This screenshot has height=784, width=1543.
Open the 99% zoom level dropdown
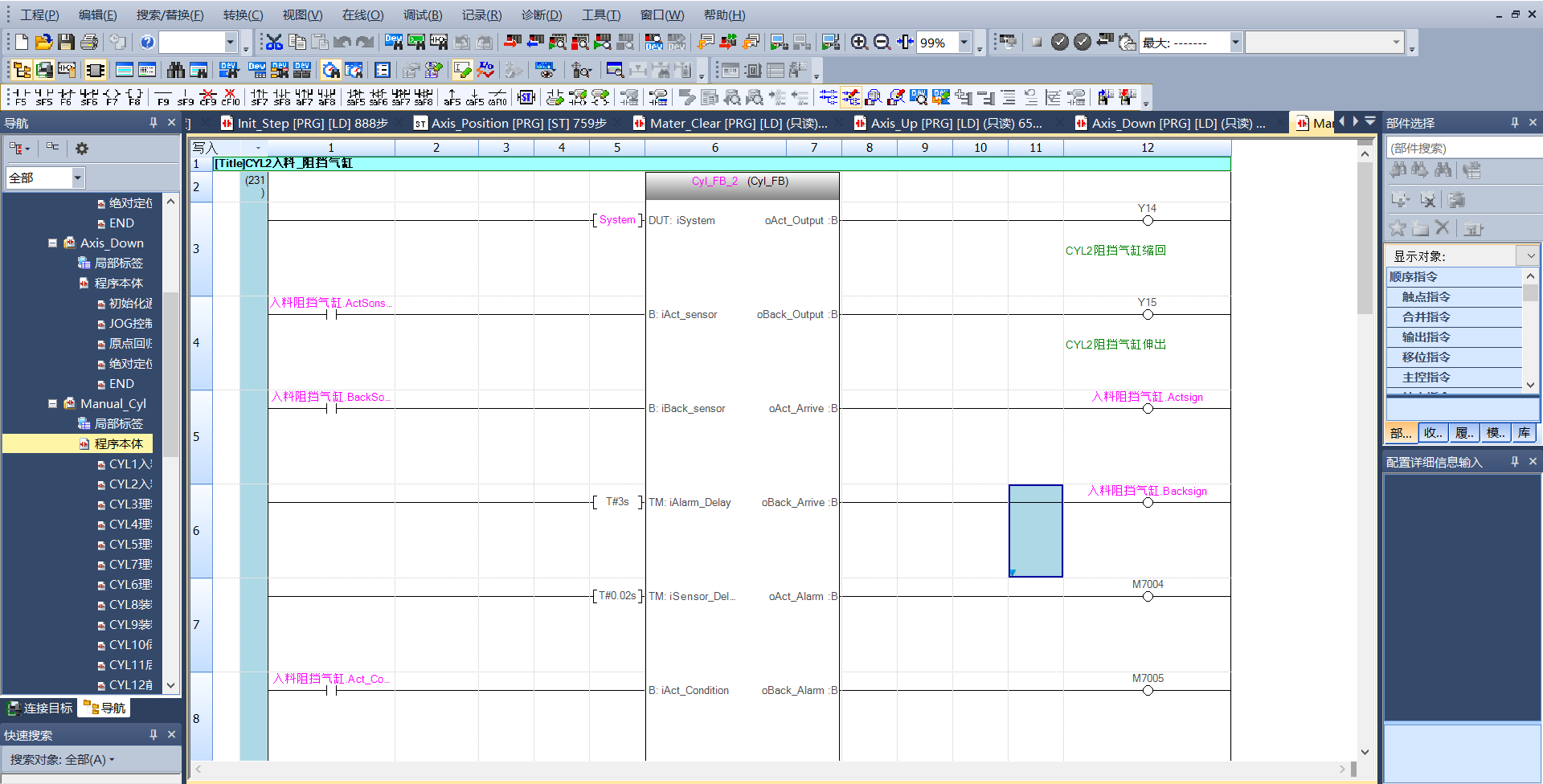click(x=964, y=43)
